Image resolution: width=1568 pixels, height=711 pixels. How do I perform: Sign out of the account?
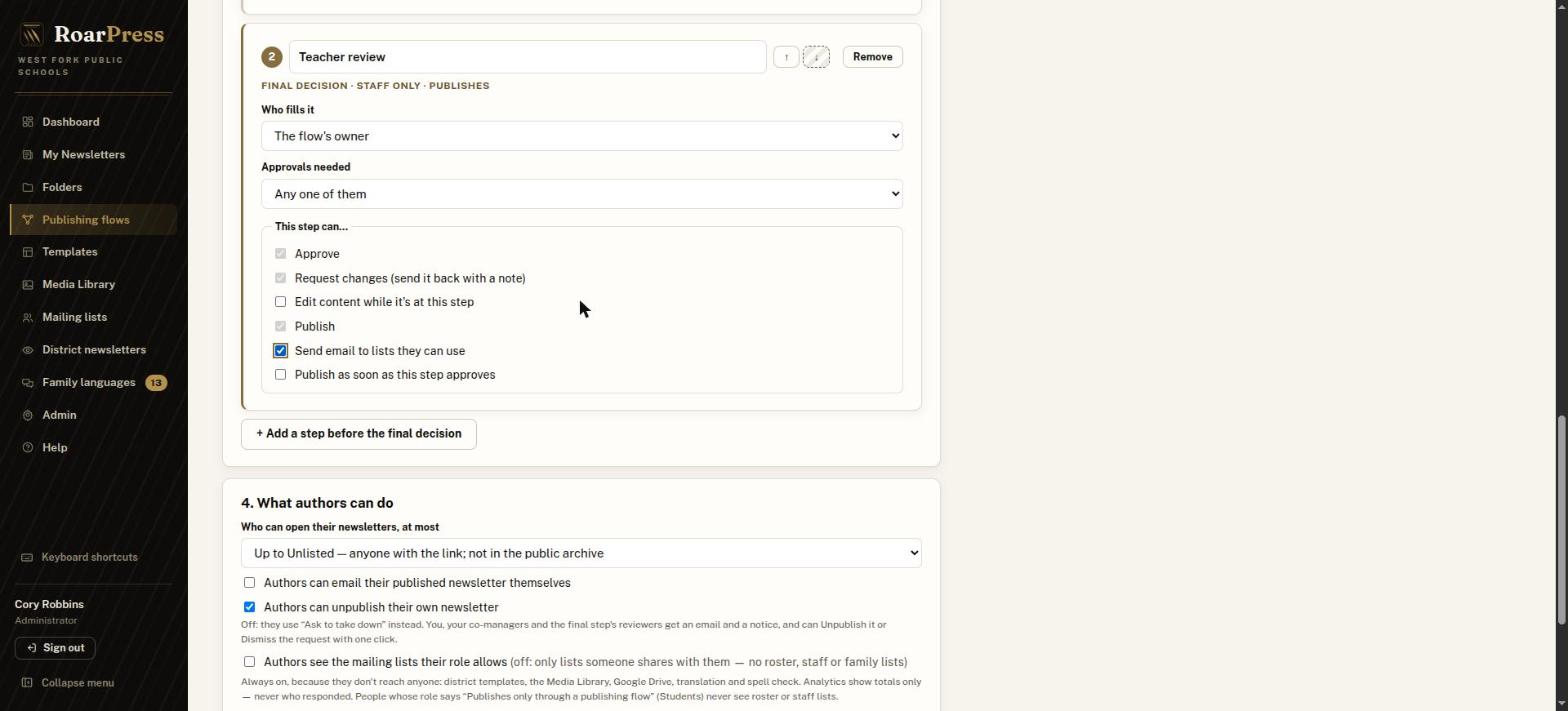[55, 648]
